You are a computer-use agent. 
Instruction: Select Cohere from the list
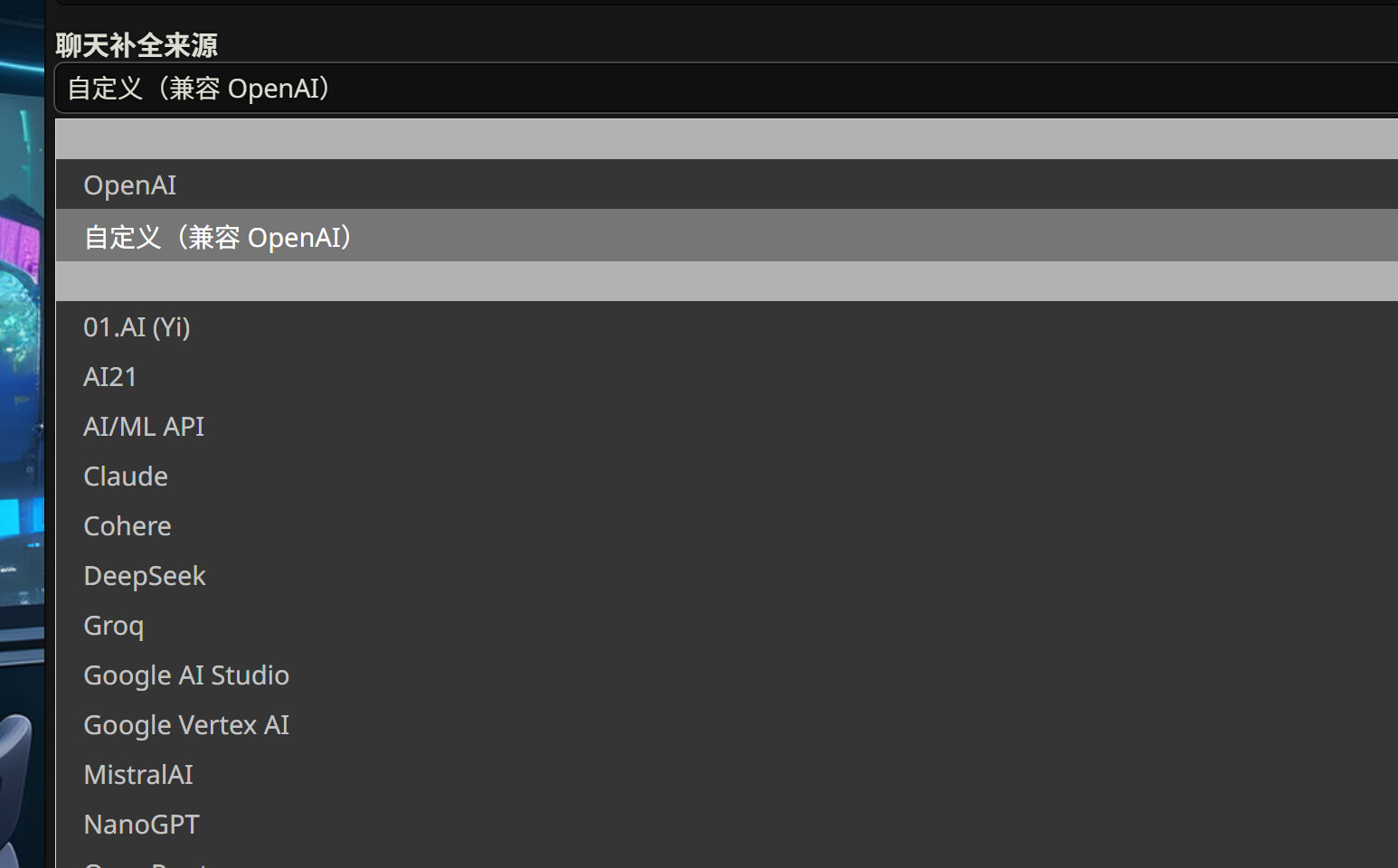click(128, 526)
